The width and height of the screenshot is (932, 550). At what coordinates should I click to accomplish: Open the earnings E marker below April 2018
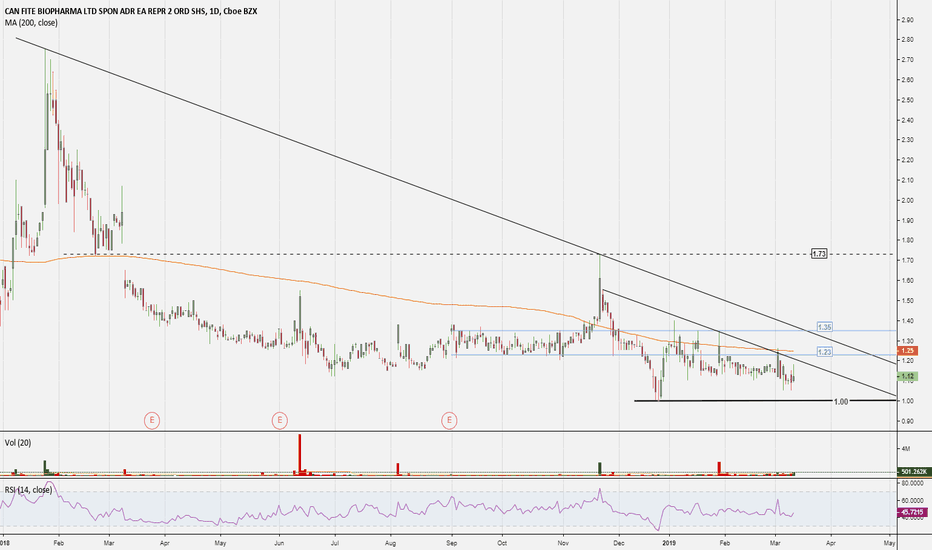[x=152, y=420]
